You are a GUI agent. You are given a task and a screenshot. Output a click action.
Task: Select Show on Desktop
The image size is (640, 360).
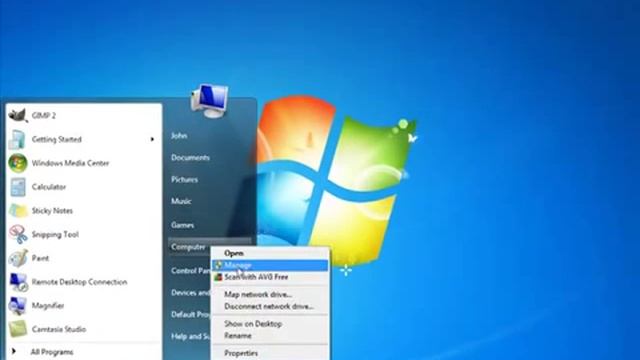270,324
